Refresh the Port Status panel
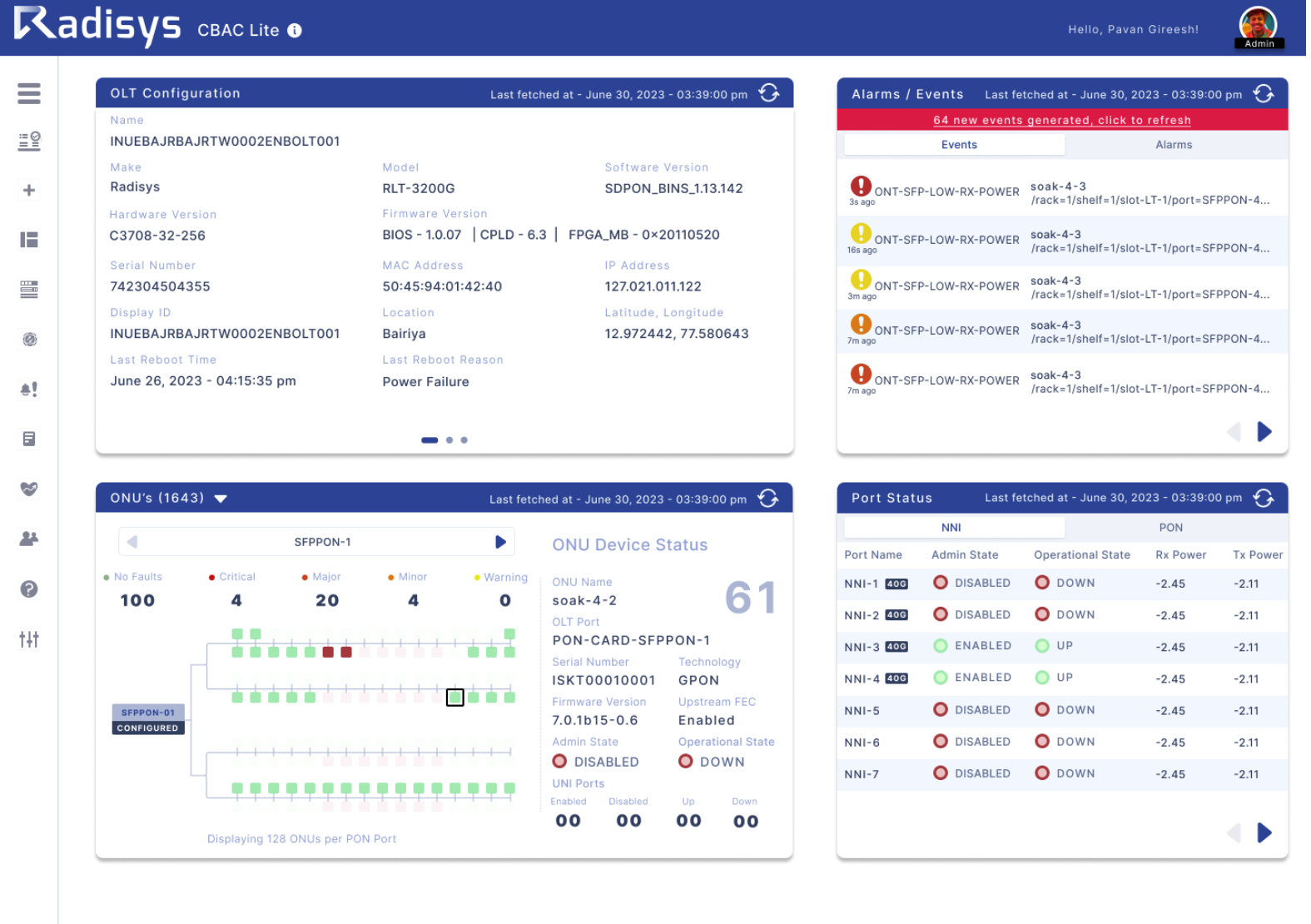The width and height of the screenshot is (1311, 924). point(1264,498)
